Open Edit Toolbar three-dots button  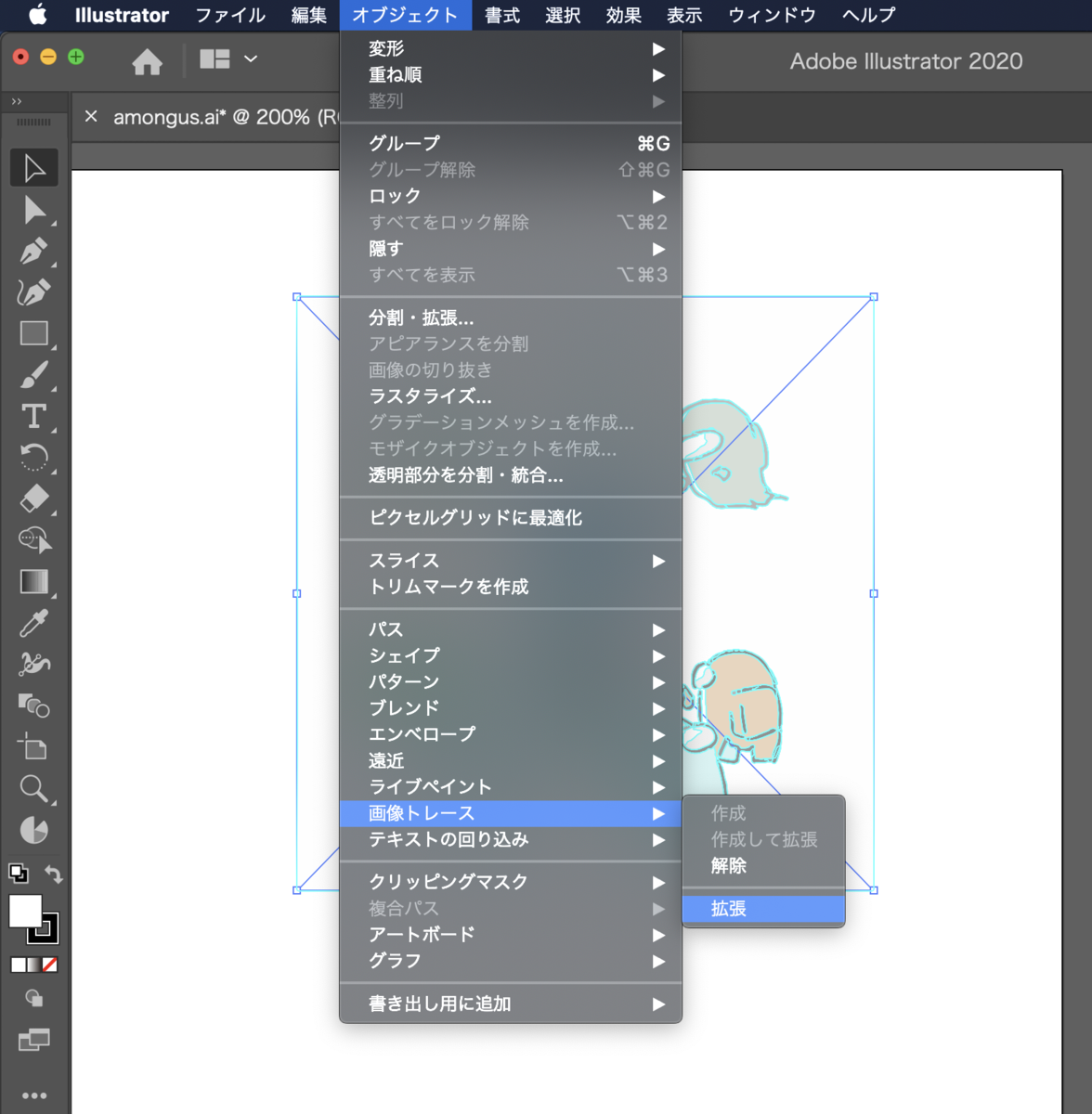34,1095
